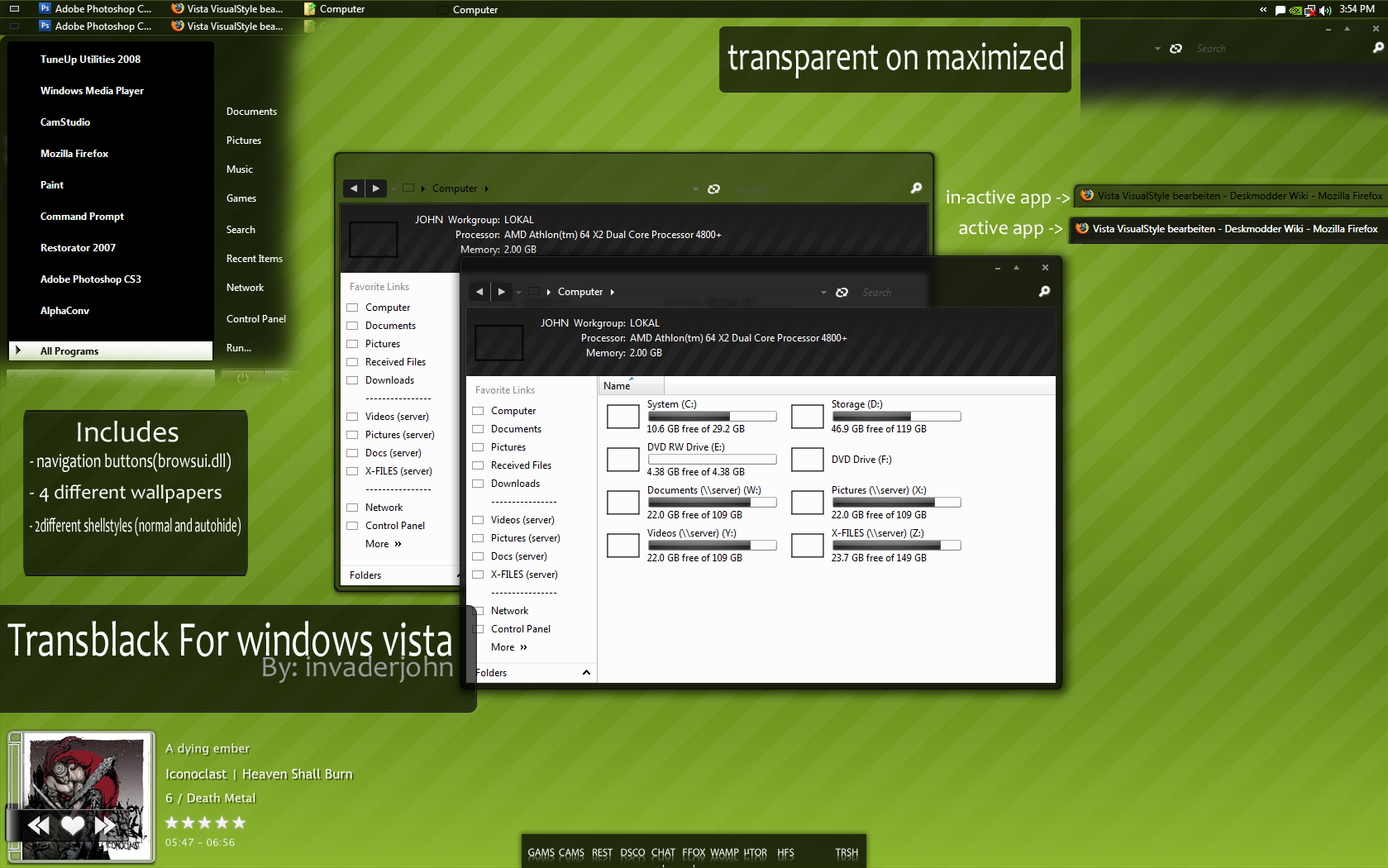1388x868 pixels.
Task: Open All Programs in Start menu
Action: [111, 351]
